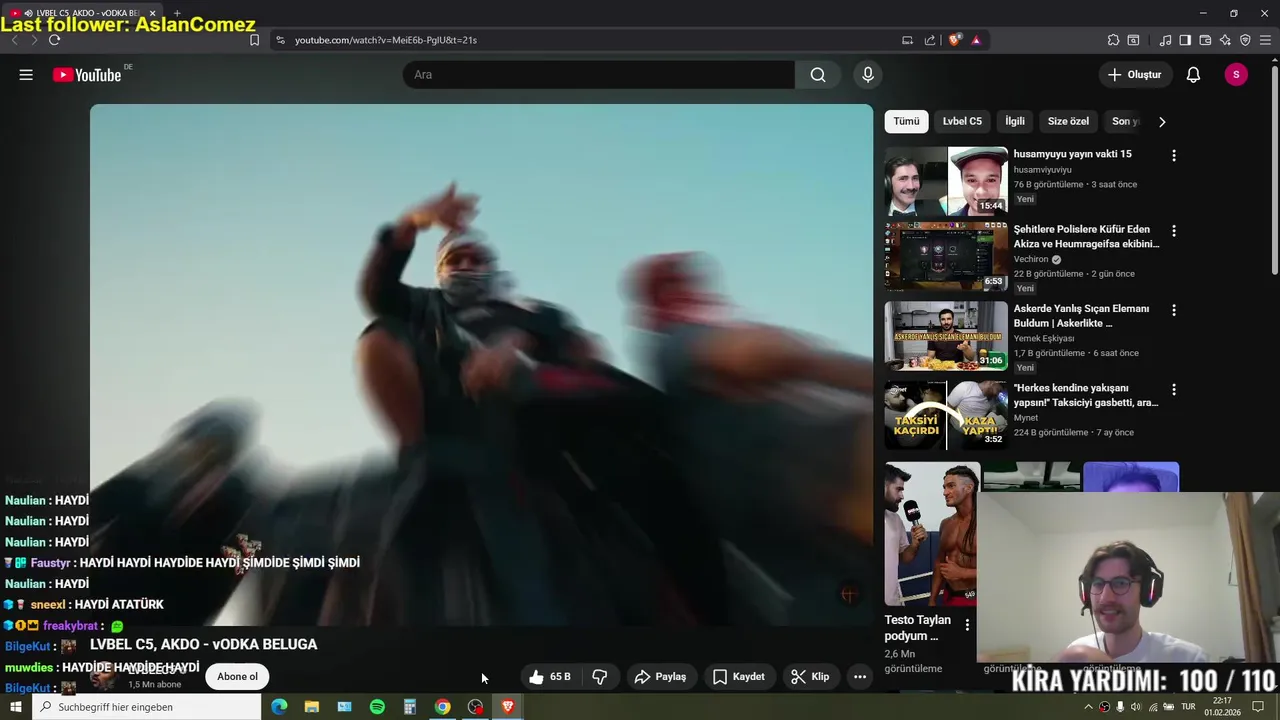Image resolution: width=1280 pixels, height=720 pixels.
Task: Open options for Vechiron video
Action: click(1174, 231)
